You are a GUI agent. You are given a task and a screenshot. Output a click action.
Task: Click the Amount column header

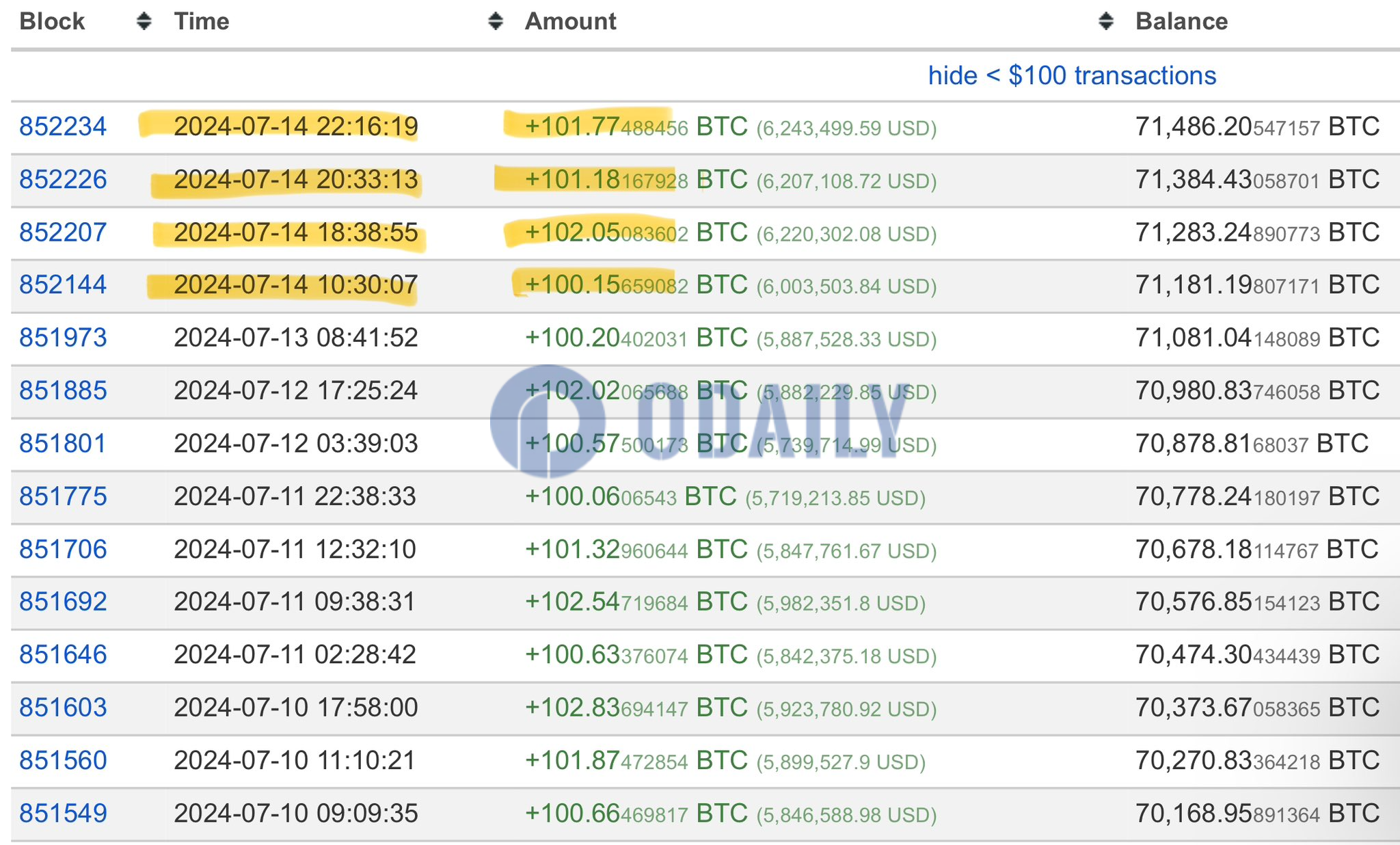point(571,21)
